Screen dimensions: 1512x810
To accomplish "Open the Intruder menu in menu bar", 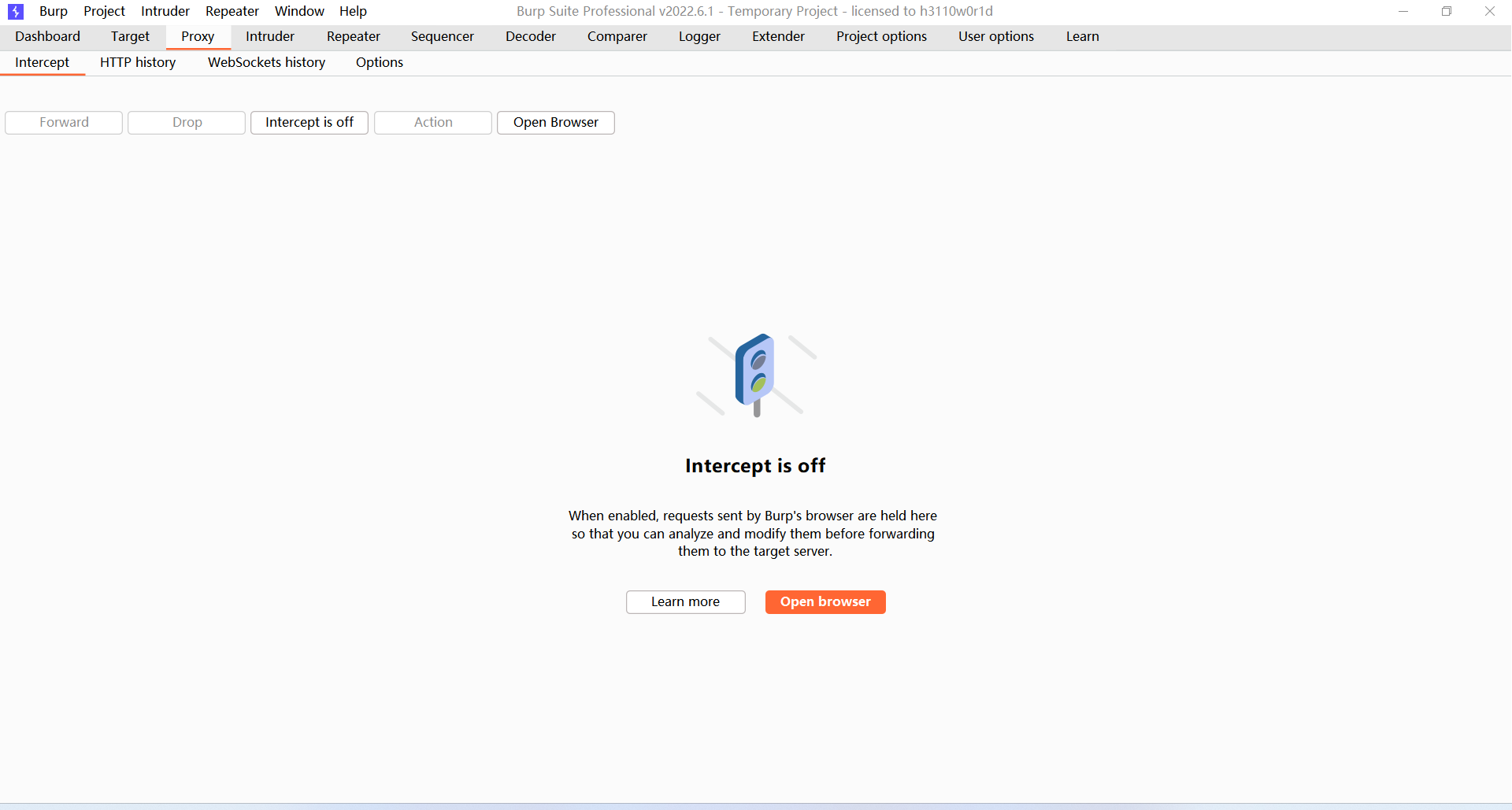I will click(165, 11).
